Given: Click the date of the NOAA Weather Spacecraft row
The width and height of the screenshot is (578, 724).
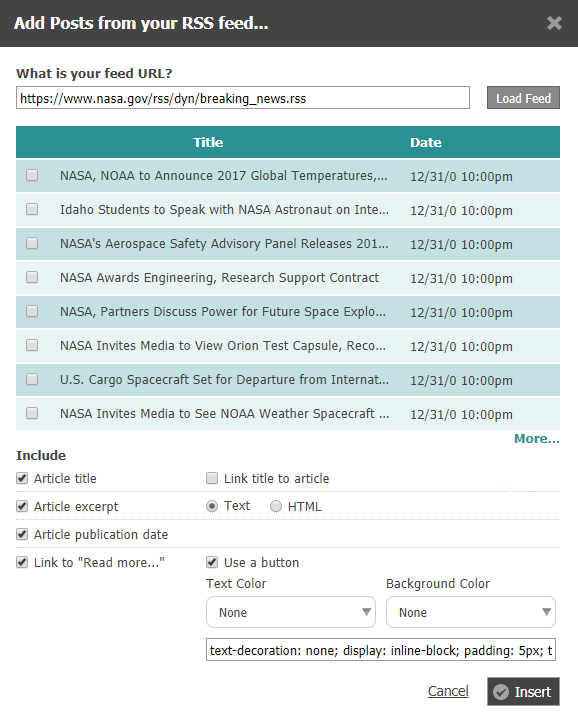Looking at the screenshot, I should (x=461, y=414).
